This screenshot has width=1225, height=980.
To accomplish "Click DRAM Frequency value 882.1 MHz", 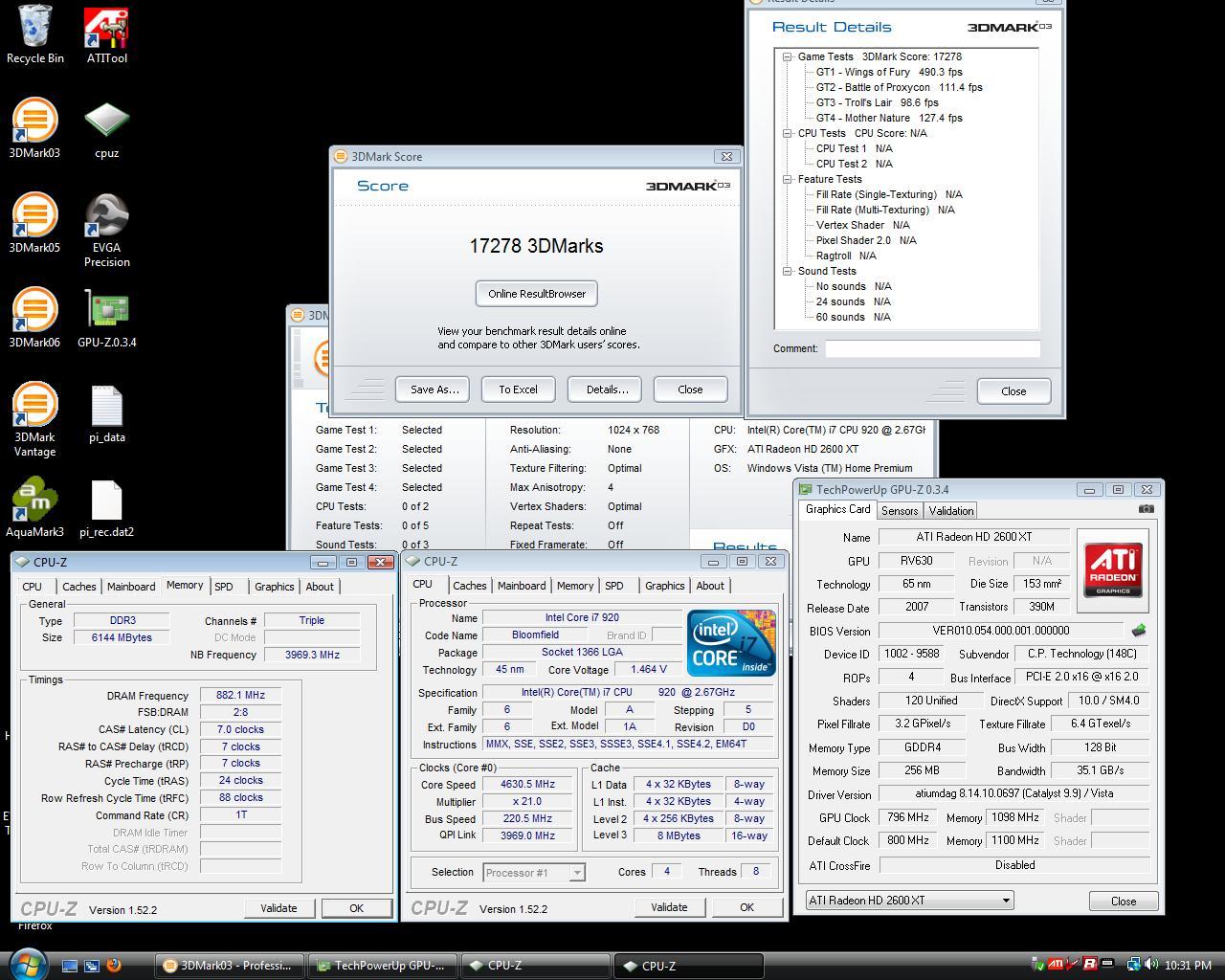I will (x=240, y=695).
